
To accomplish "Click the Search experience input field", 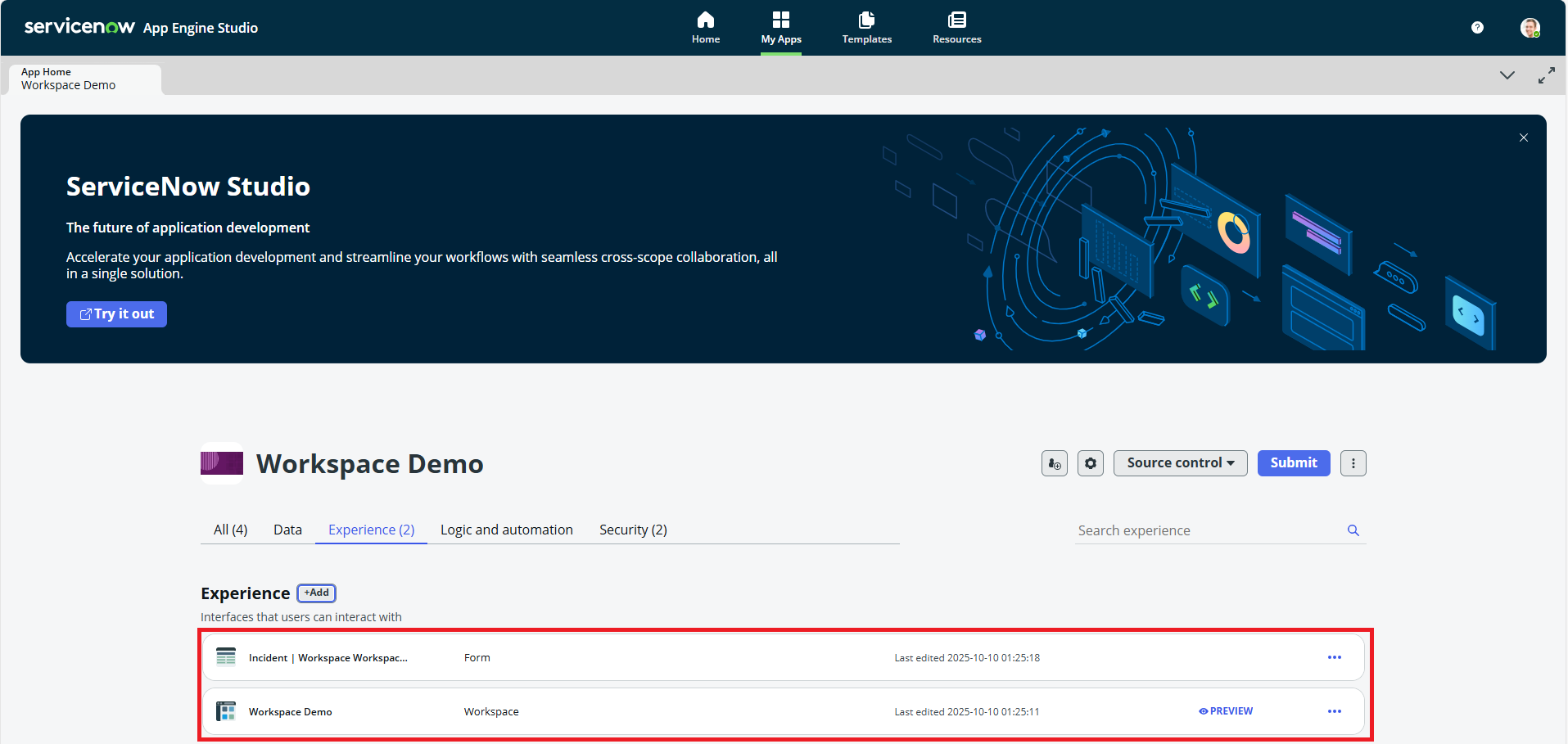I will click(1208, 530).
